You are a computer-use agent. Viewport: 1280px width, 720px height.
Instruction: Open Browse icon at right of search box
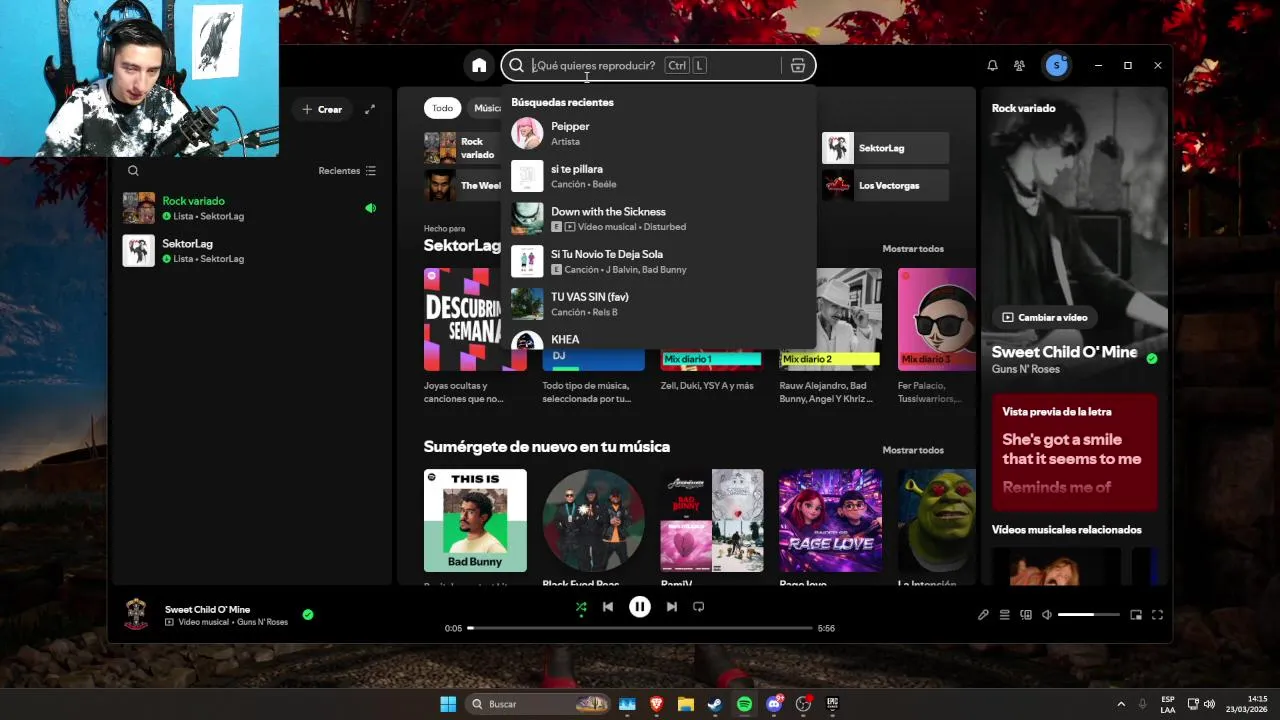(798, 66)
